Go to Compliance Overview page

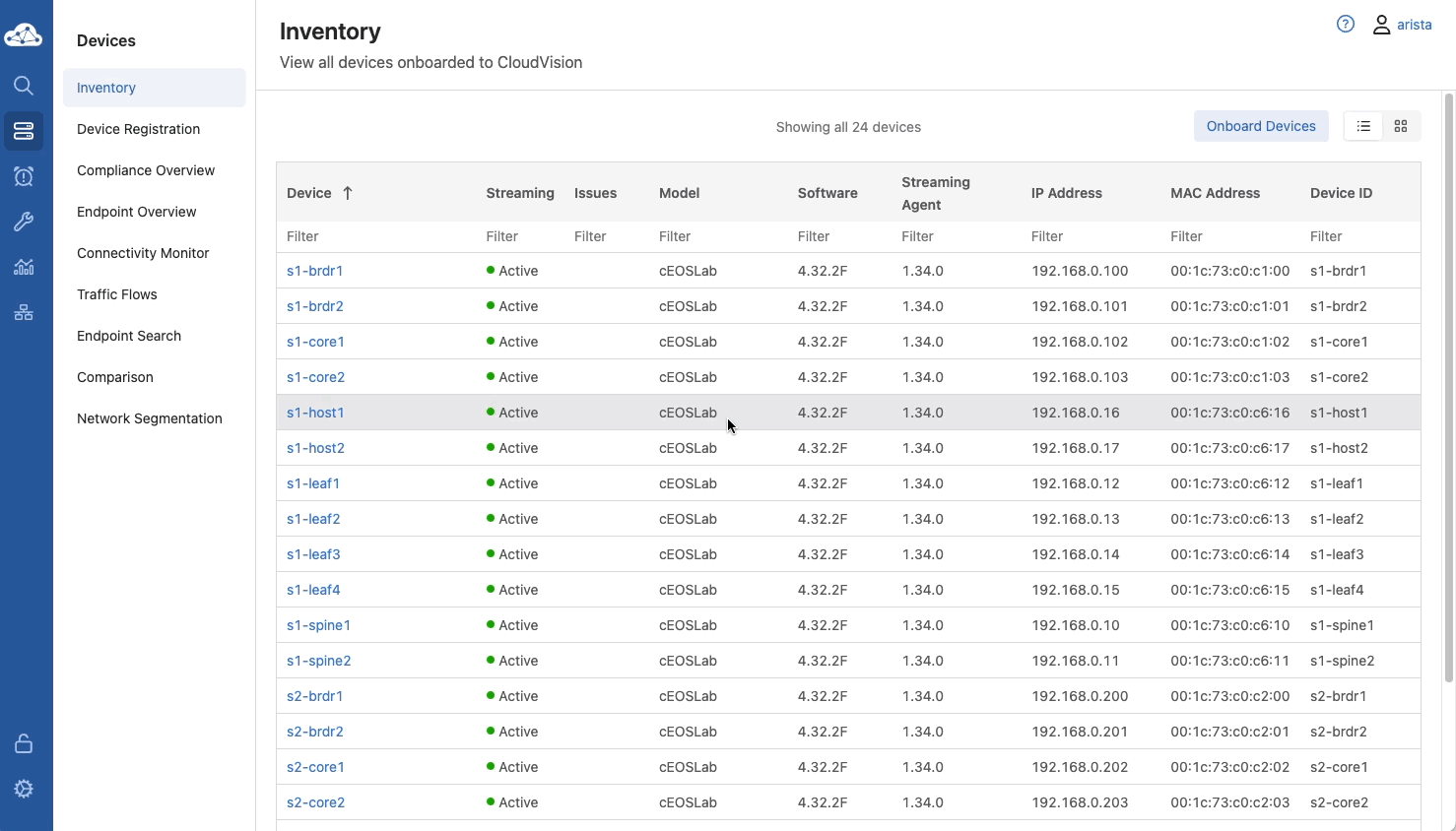pyautogui.click(x=146, y=170)
